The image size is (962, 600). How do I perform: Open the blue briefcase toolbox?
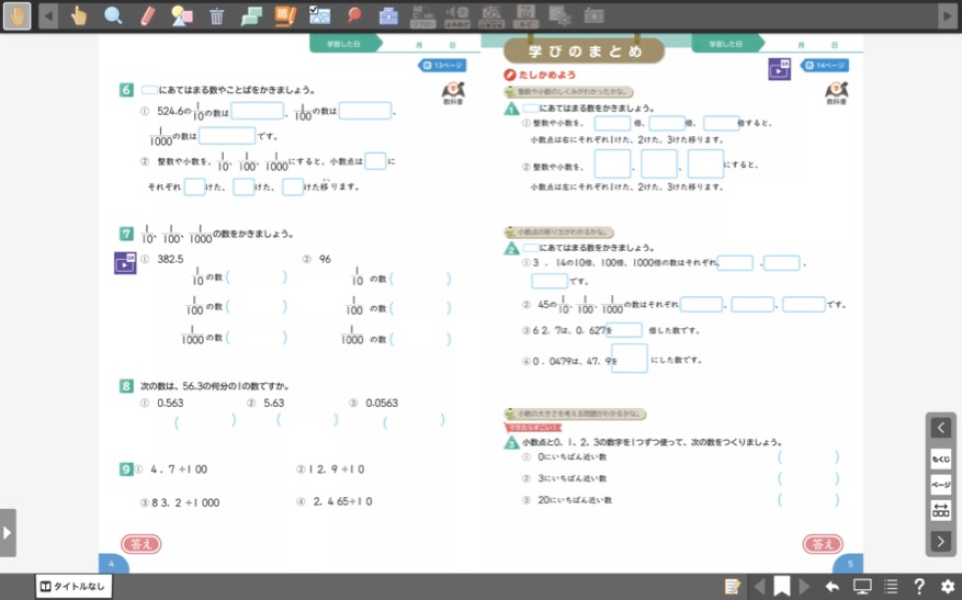point(389,15)
